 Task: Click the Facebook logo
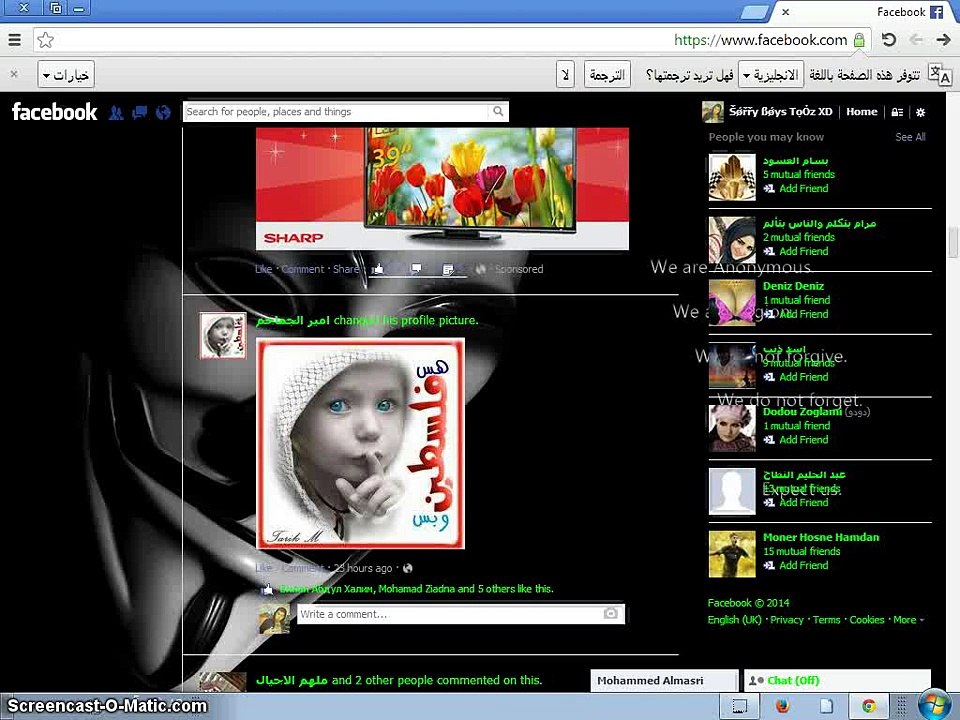click(x=54, y=111)
